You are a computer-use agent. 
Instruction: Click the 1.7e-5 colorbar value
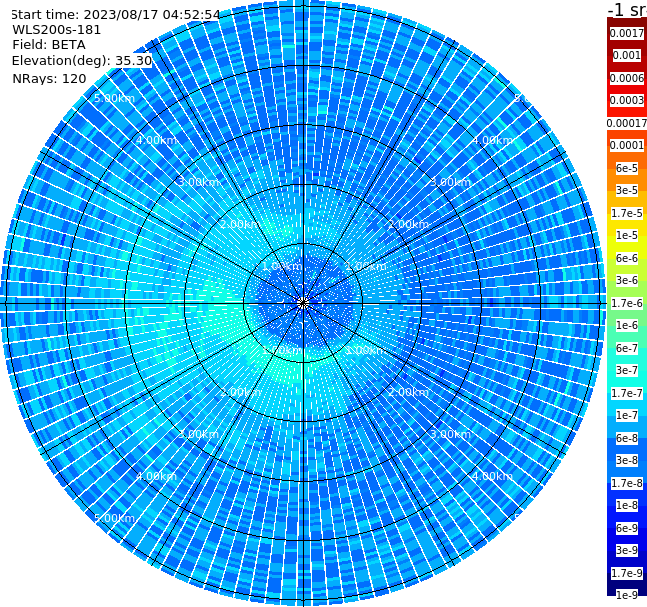(627, 213)
